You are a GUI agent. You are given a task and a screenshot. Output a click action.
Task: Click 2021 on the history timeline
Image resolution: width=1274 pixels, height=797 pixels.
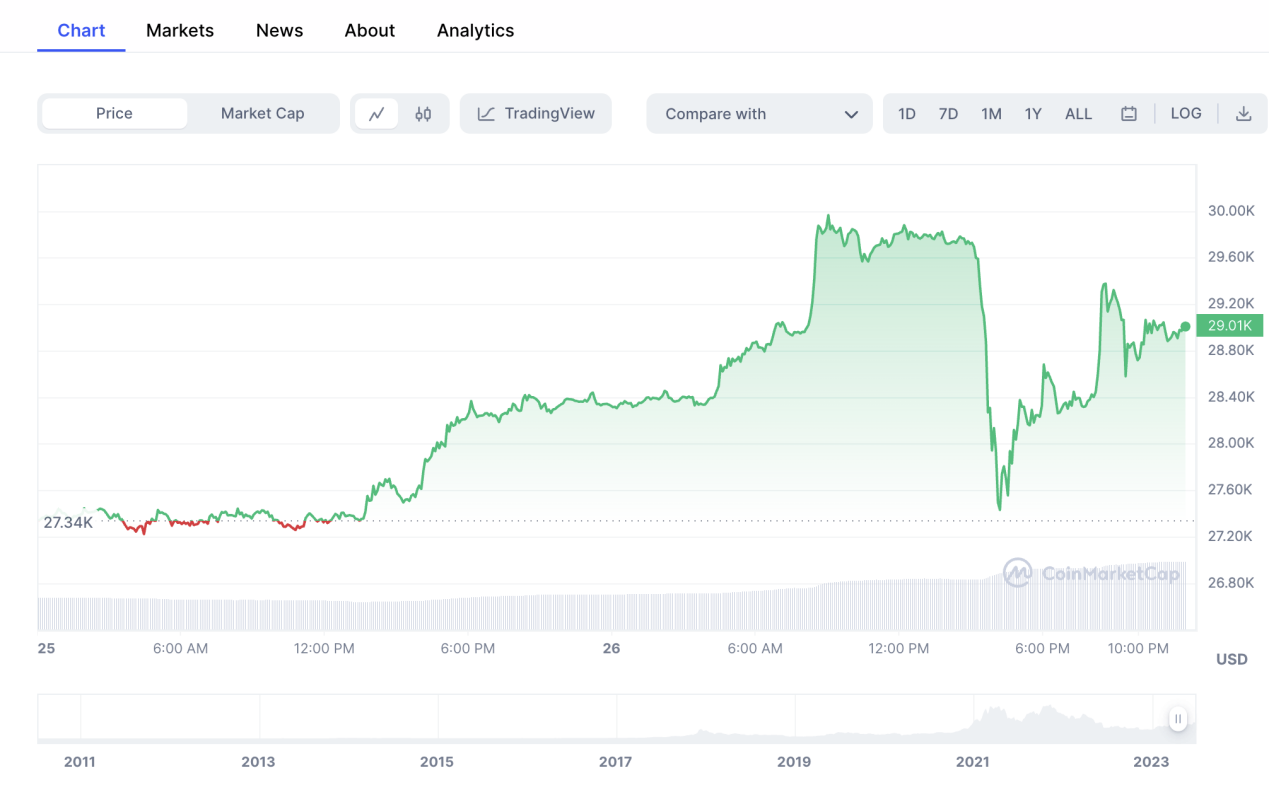[972, 762]
